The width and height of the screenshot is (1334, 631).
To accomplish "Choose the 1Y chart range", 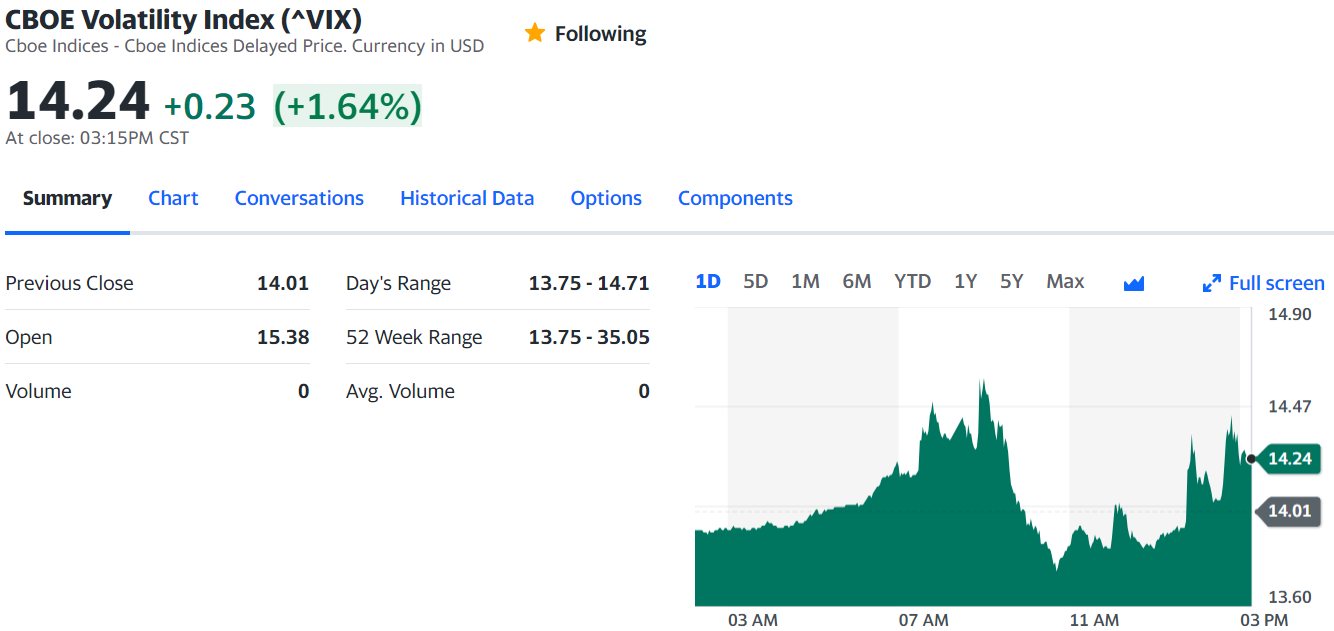I will [965, 281].
